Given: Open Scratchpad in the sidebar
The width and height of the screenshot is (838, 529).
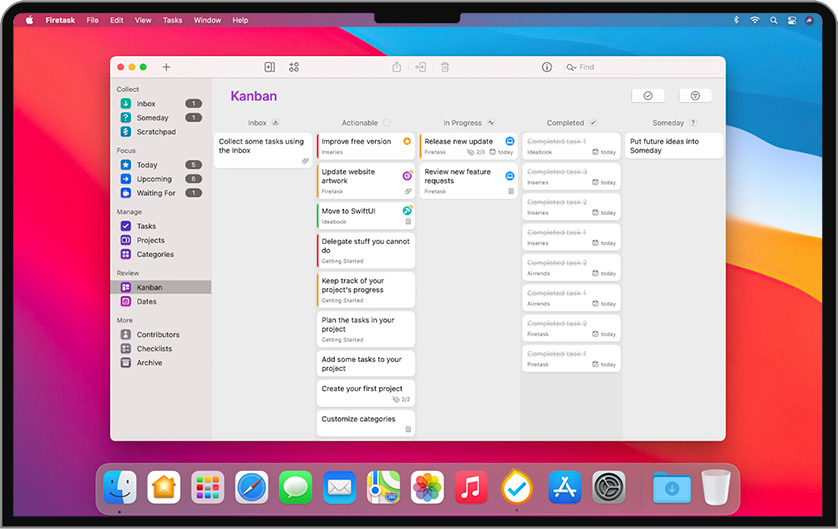Looking at the screenshot, I should [155, 132].
